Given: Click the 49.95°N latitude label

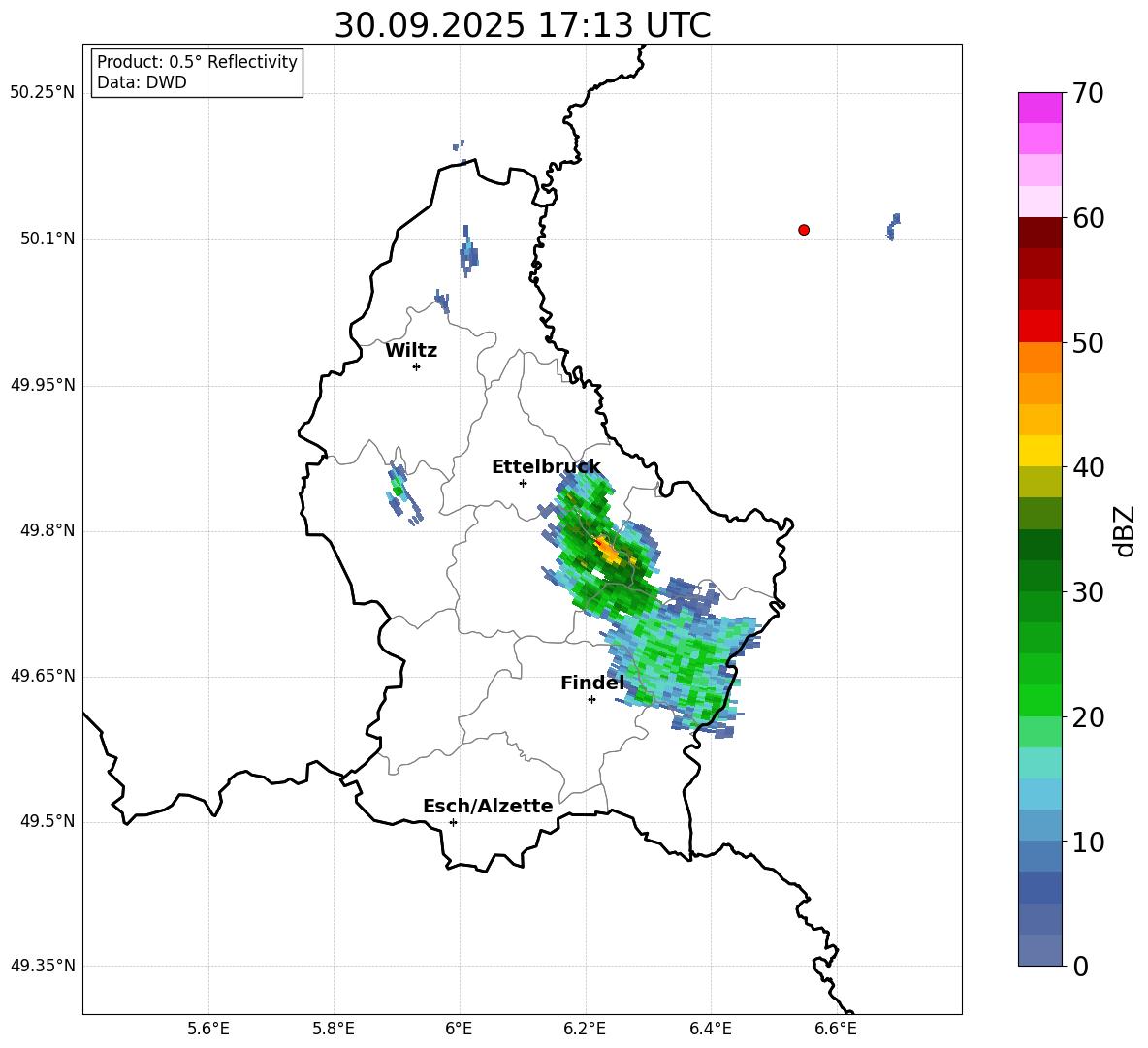Looking at the screenshot, I should click(43, 385).
